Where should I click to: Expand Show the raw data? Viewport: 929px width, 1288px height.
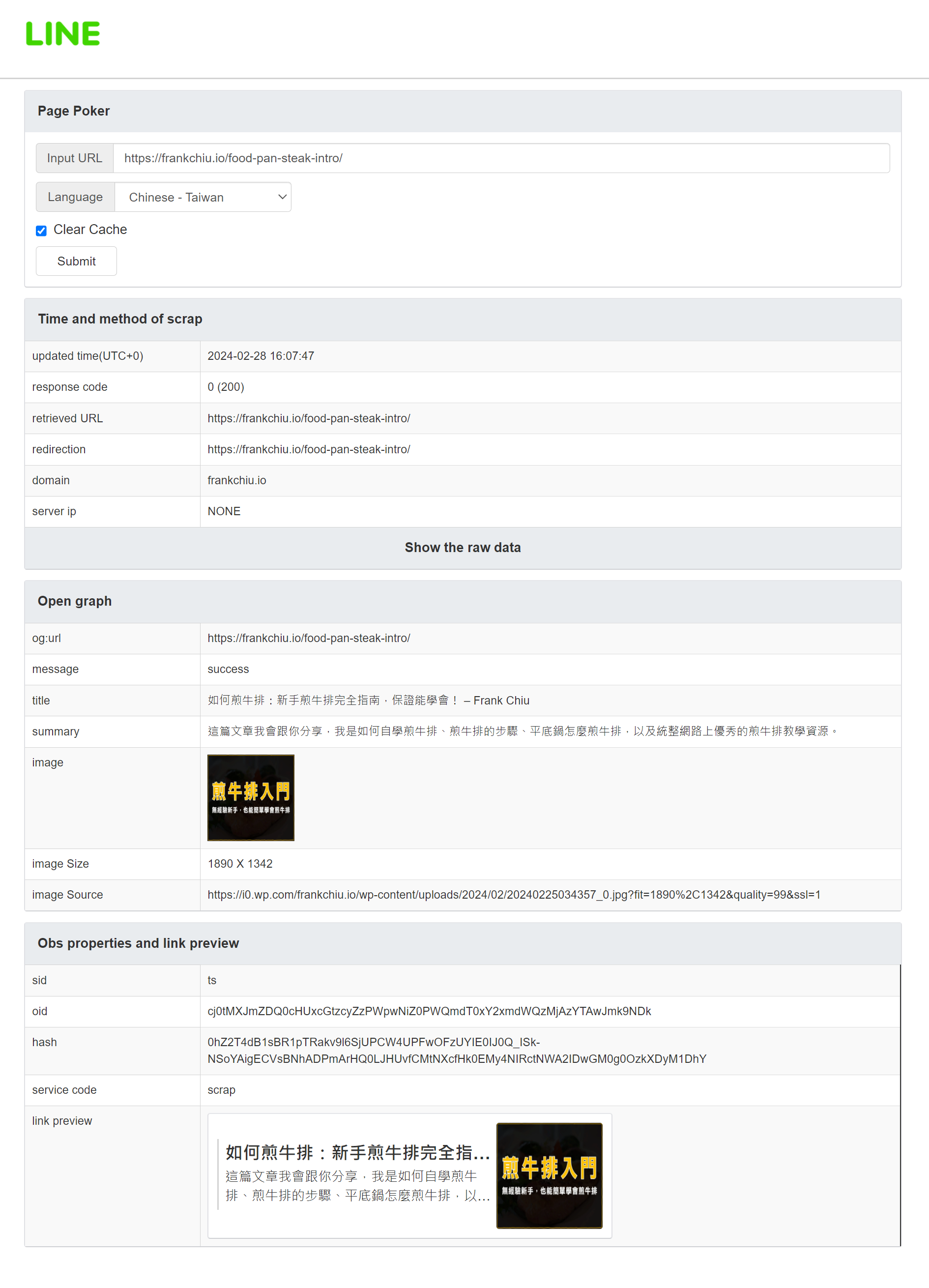462,548
